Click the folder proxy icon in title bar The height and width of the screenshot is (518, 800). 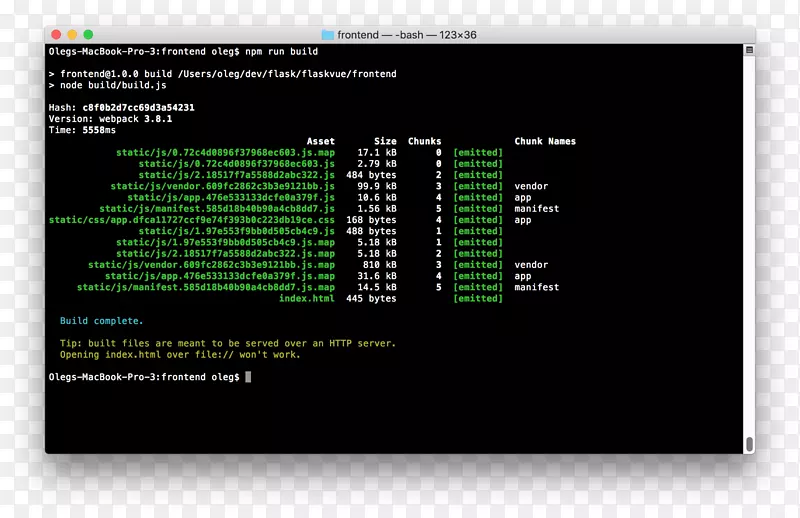click(327, 35)
